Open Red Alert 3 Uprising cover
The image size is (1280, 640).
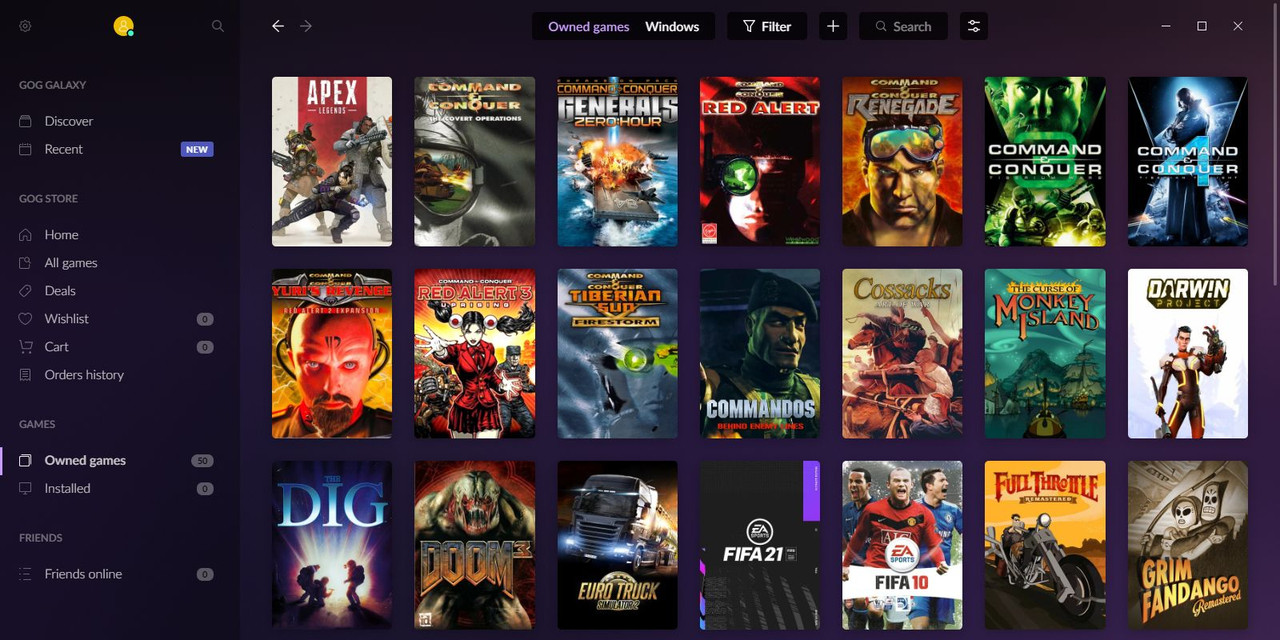point(474,353)
